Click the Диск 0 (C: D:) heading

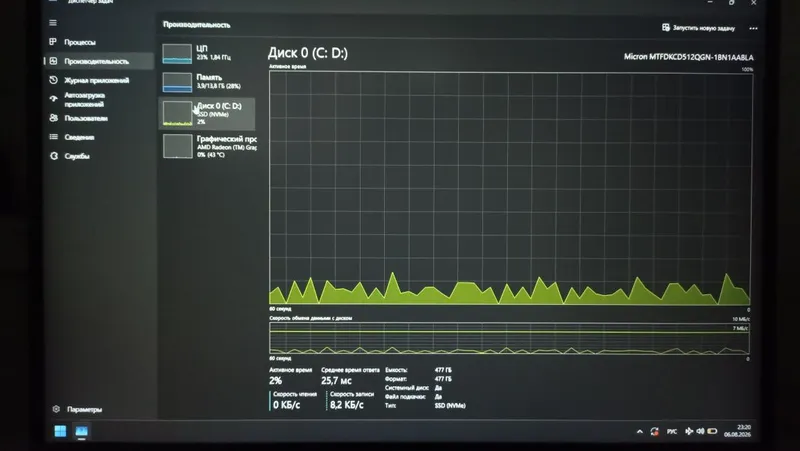pos(308,53)
